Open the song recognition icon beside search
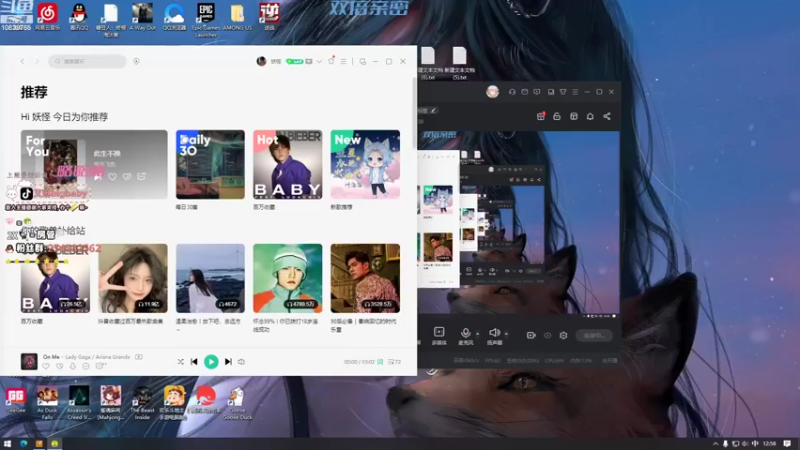 (136, 61)
